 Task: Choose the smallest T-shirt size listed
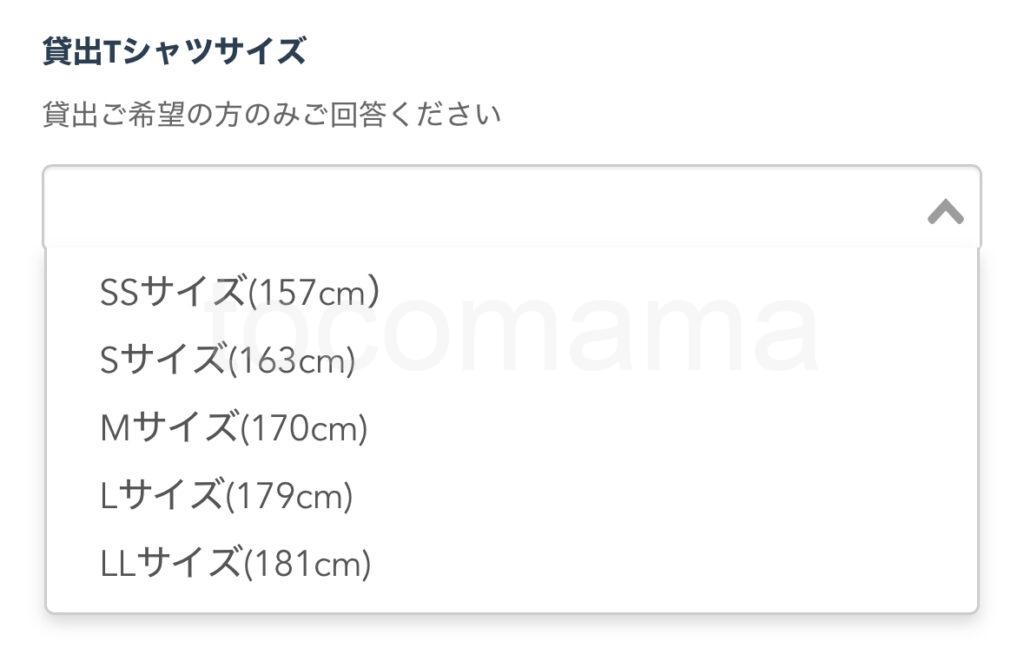click(240, 292)
